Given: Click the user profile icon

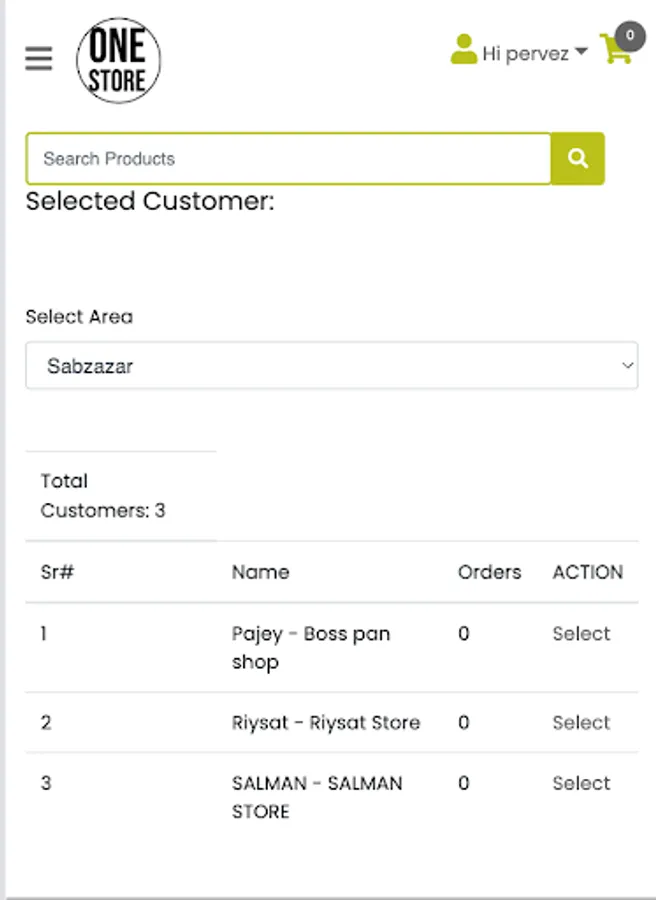Looking at the screenshot, I should (x=464, y=50).
